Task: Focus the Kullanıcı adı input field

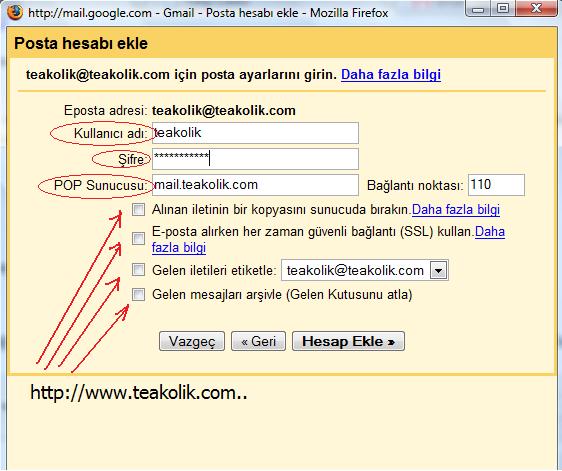Action: pyautogui.click(x=255, y=133)
